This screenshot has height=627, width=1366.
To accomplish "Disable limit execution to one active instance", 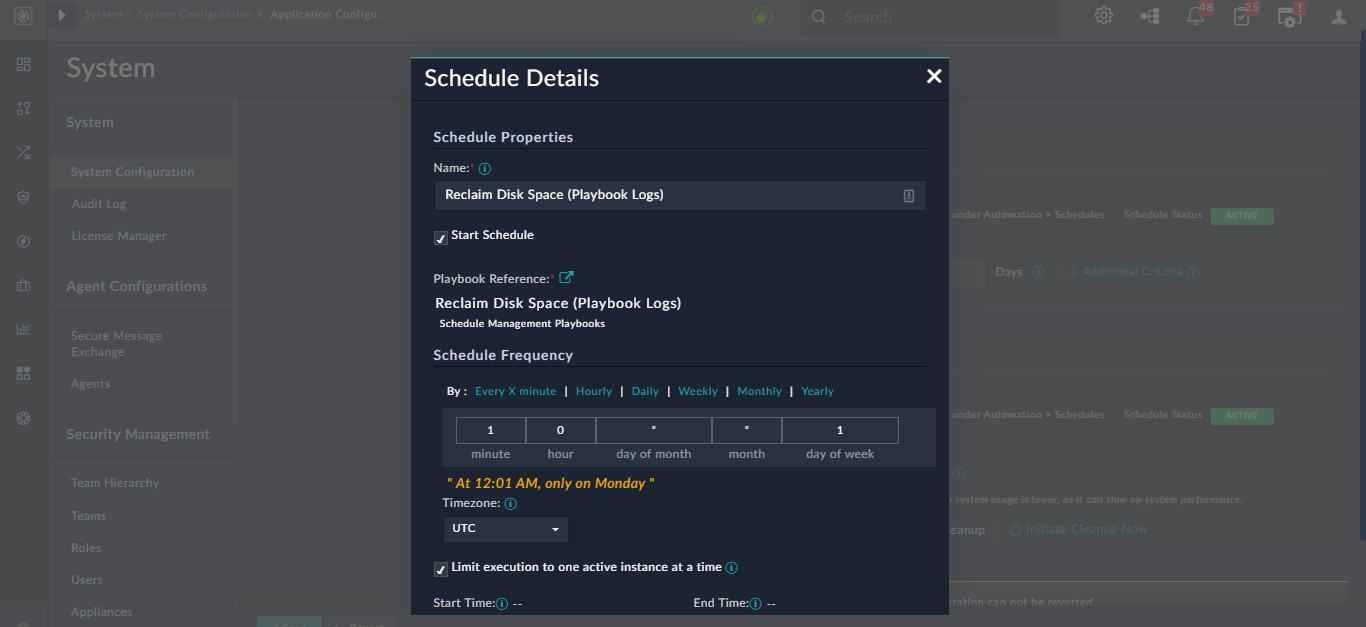I will [440, 569].
